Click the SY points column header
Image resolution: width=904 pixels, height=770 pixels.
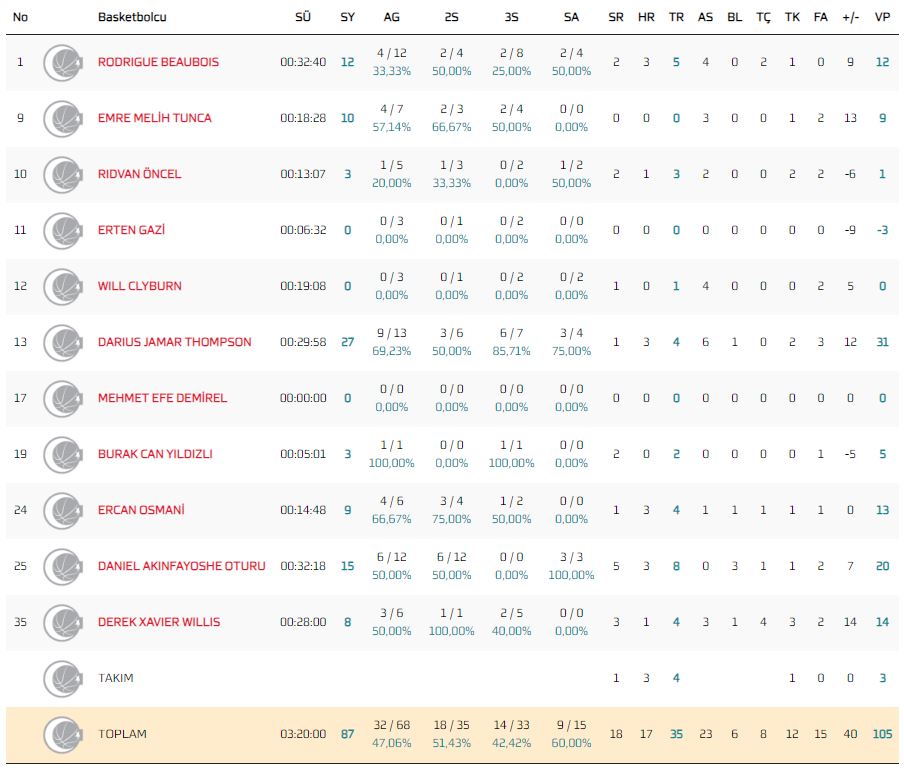click(347, 17)
